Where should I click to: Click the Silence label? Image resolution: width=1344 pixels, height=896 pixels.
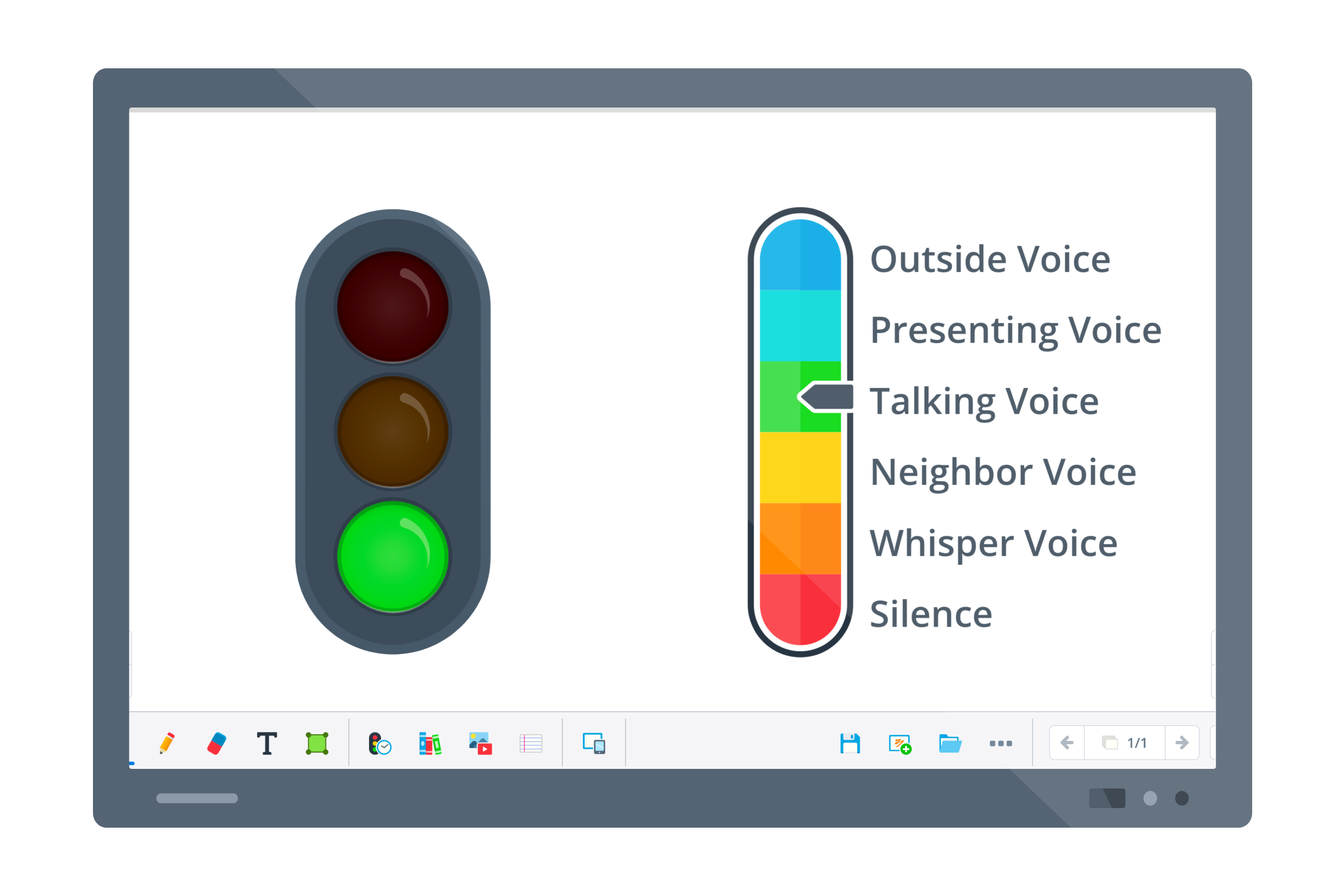coord(931,614)
